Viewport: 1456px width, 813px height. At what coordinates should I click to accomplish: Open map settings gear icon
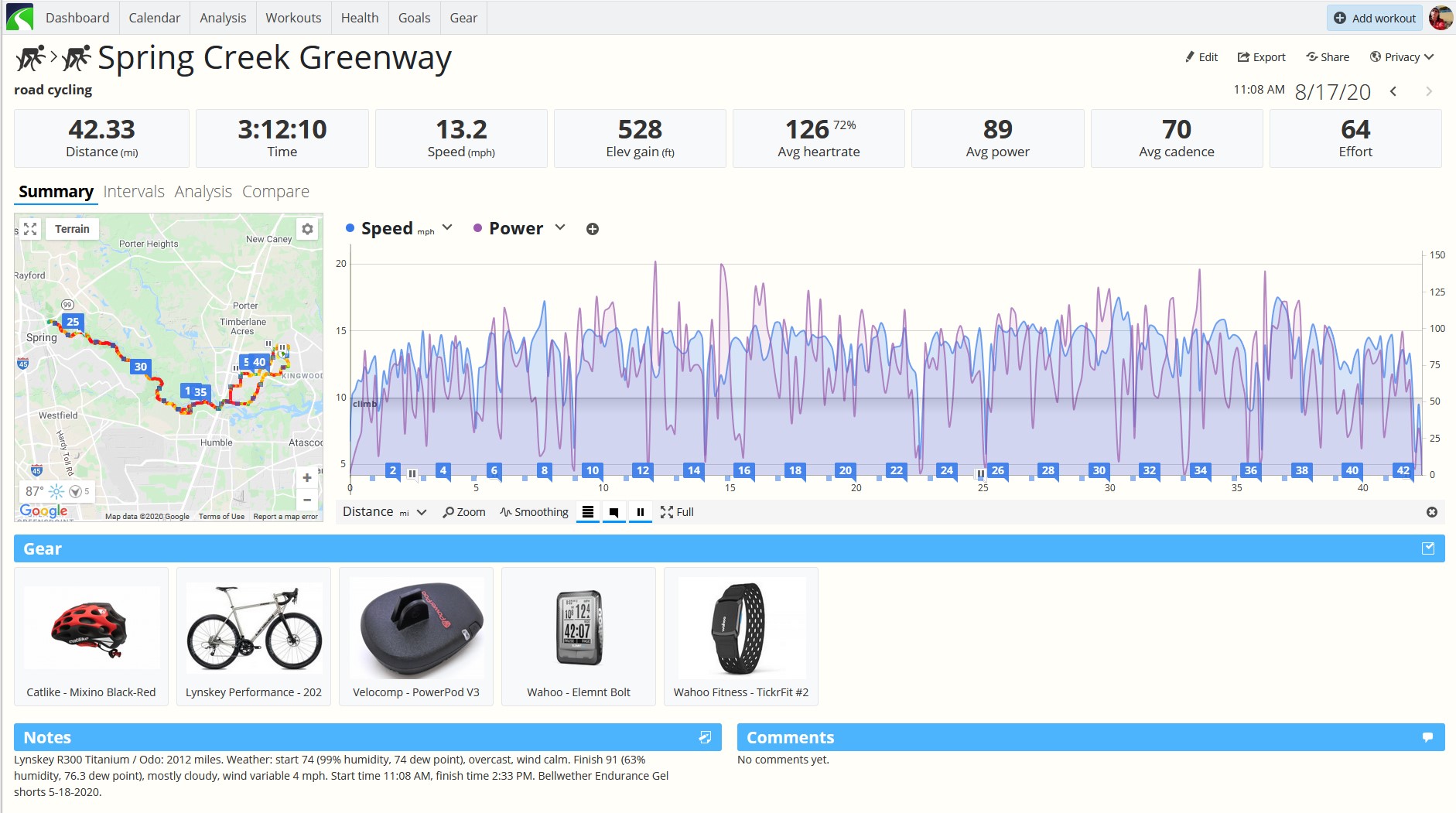coord(308,229)
